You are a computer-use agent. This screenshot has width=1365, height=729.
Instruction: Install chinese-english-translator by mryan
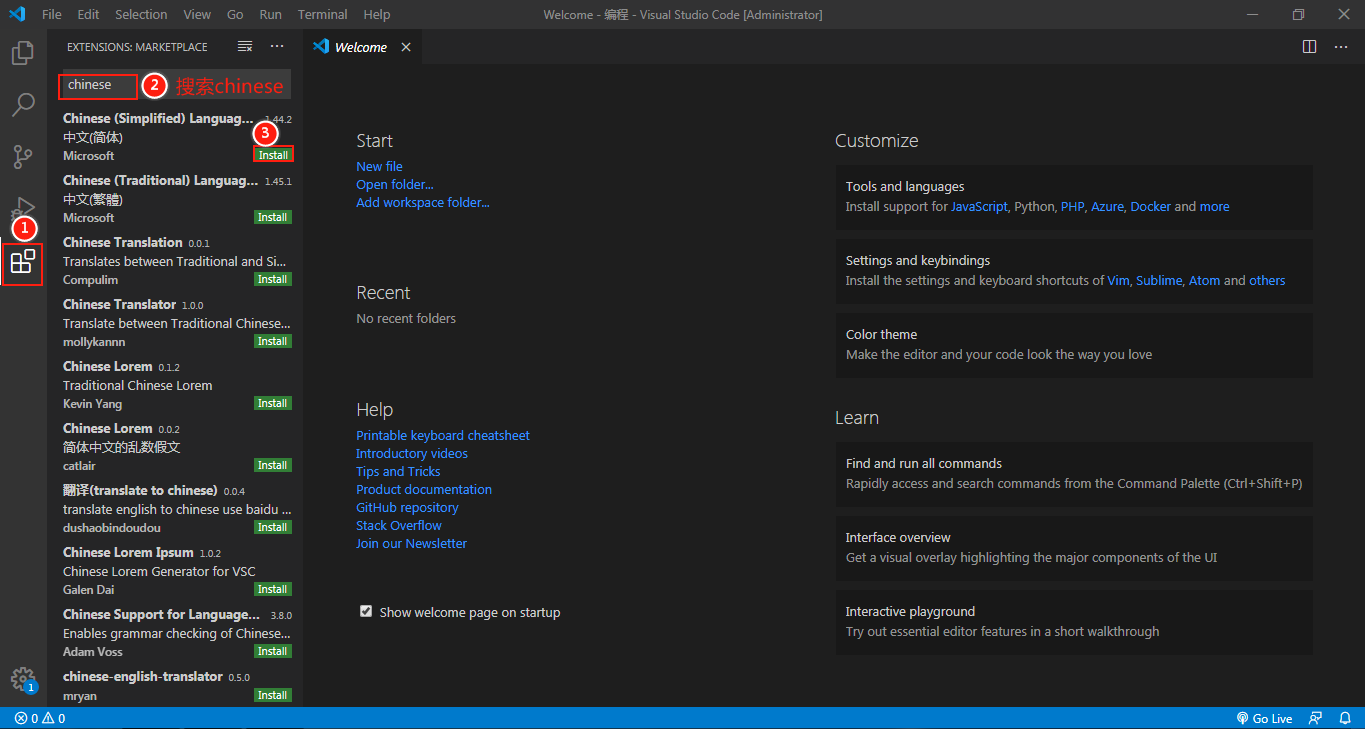[273, 695]
